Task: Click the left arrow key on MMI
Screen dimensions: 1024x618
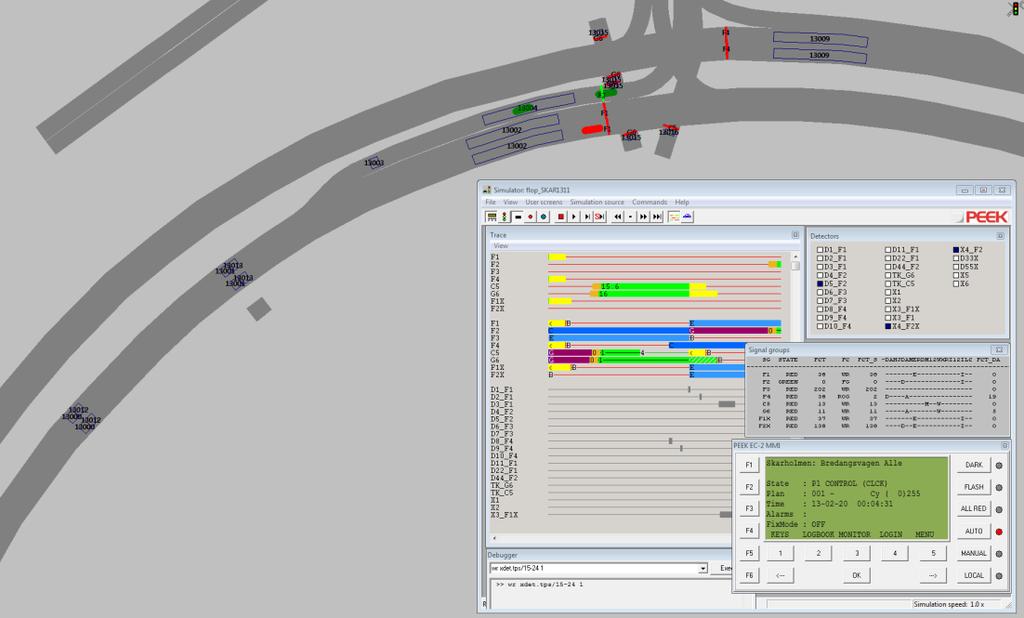Action: [x=780, y=575]
